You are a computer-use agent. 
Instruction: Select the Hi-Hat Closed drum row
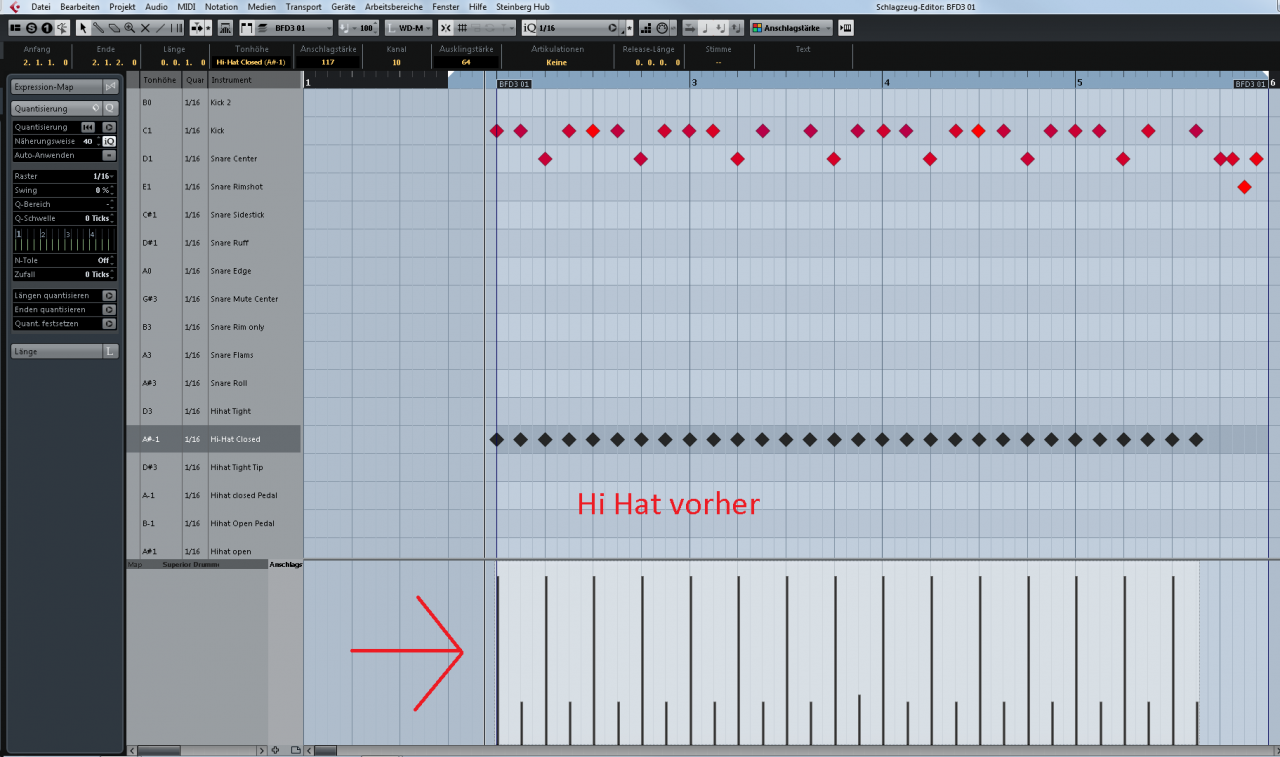coord(214,439)
